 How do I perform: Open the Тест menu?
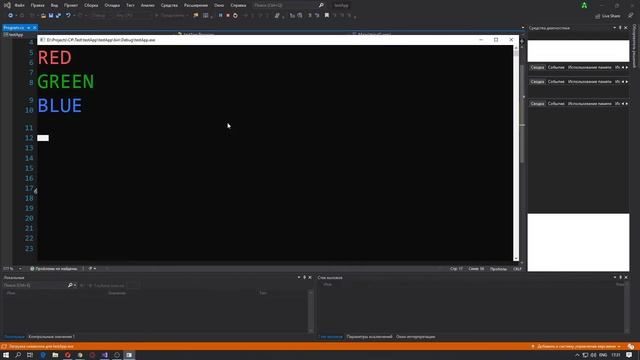click(130, 5)
